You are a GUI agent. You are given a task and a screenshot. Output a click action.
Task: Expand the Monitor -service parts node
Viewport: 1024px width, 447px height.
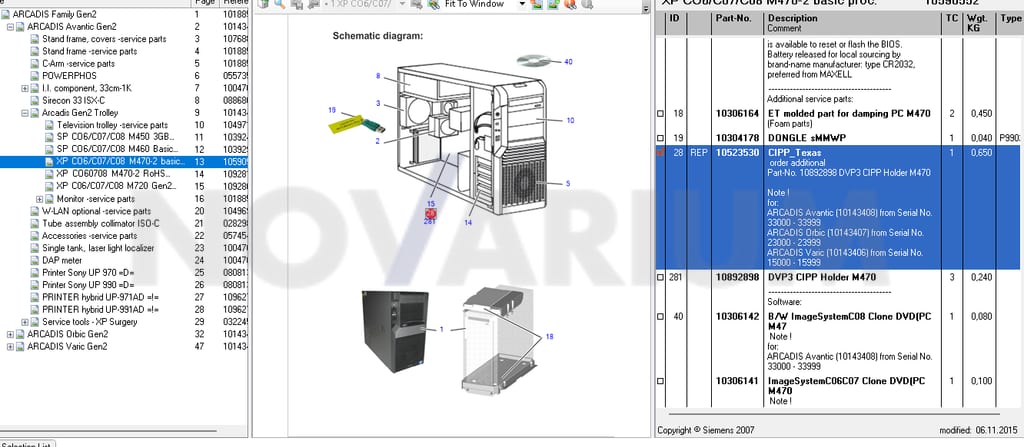[39, 199]
